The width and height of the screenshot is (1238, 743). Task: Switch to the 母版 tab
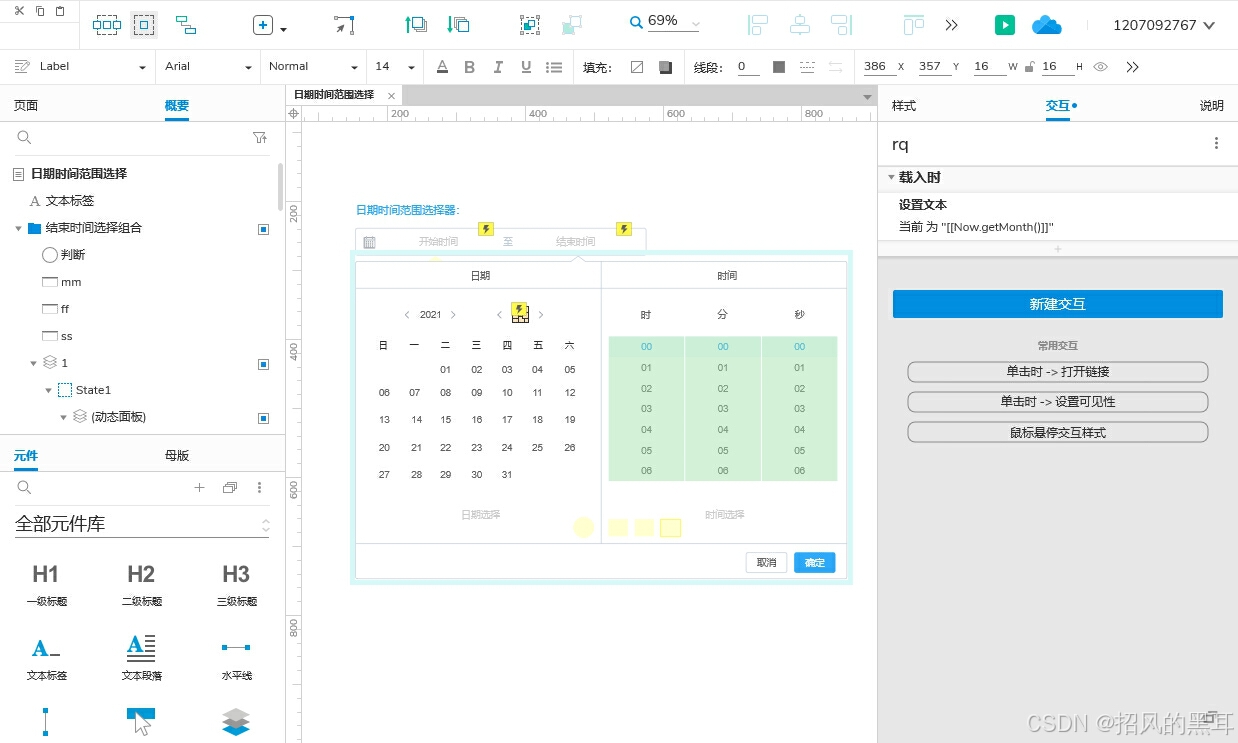click(x=177, y=455)
